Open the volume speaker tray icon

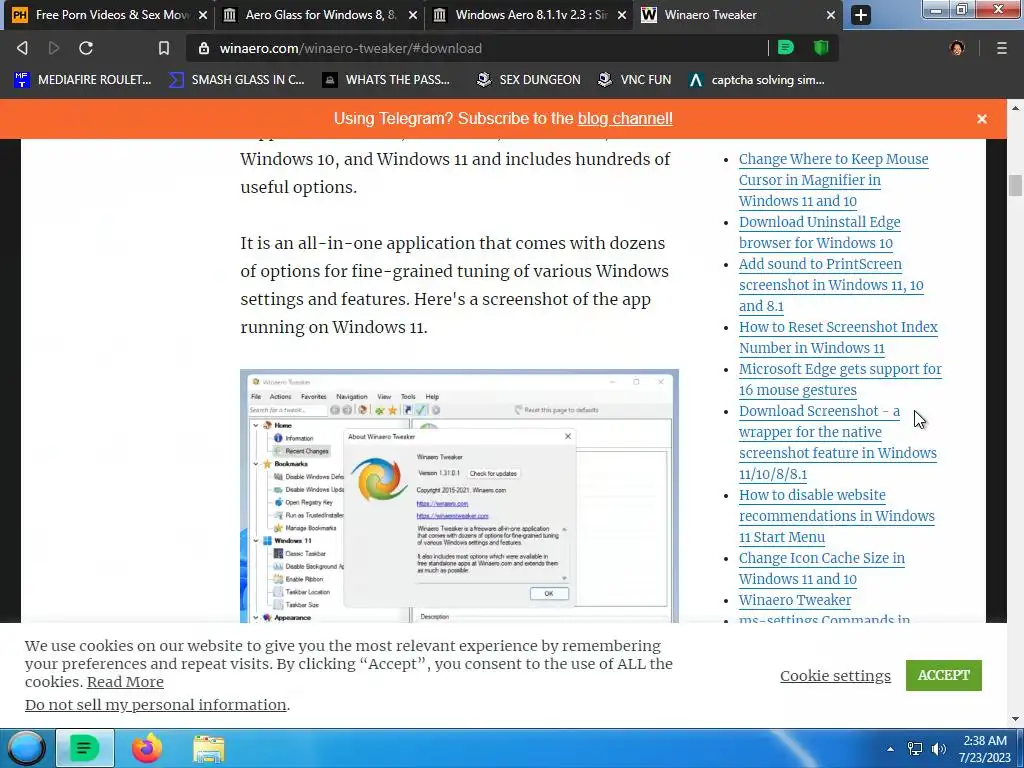tap(939, 749)
